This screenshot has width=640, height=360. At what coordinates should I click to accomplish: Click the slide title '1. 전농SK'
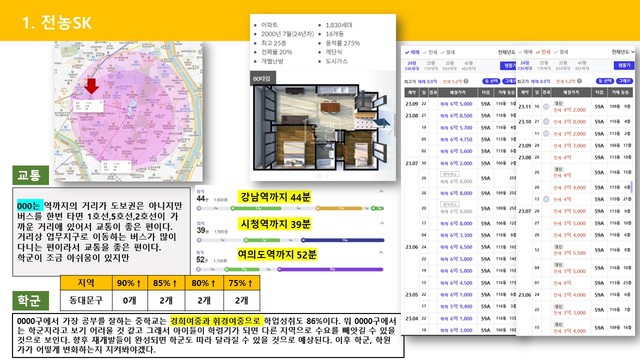57,22
